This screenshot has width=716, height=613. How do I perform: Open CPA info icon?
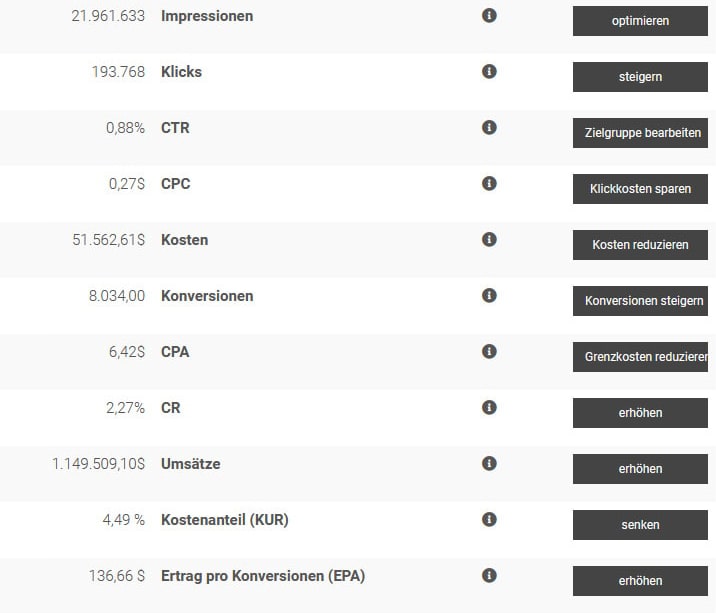pyautogui.click(x=489, y=352)
